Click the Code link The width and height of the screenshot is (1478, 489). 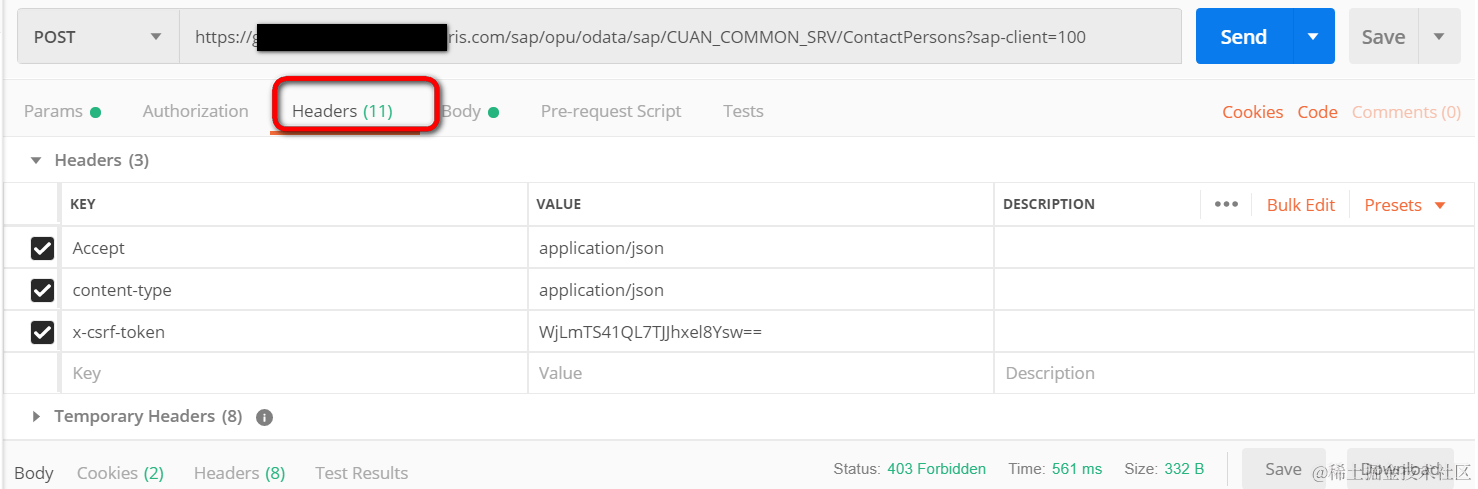coord(1317,112)
